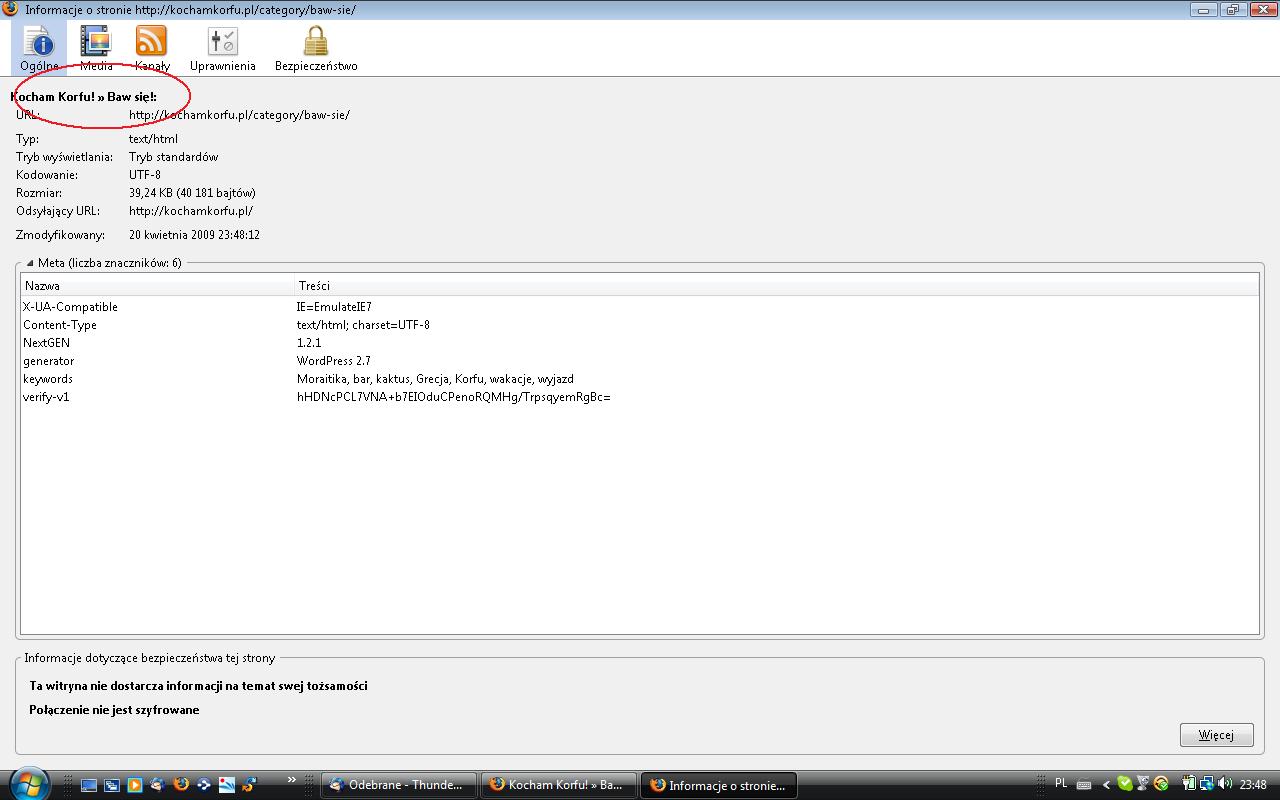Screen dimensions: 1280x800
Task: Click the Tryb standardów value
Action: pyautogui.click(x=173, y=157)
